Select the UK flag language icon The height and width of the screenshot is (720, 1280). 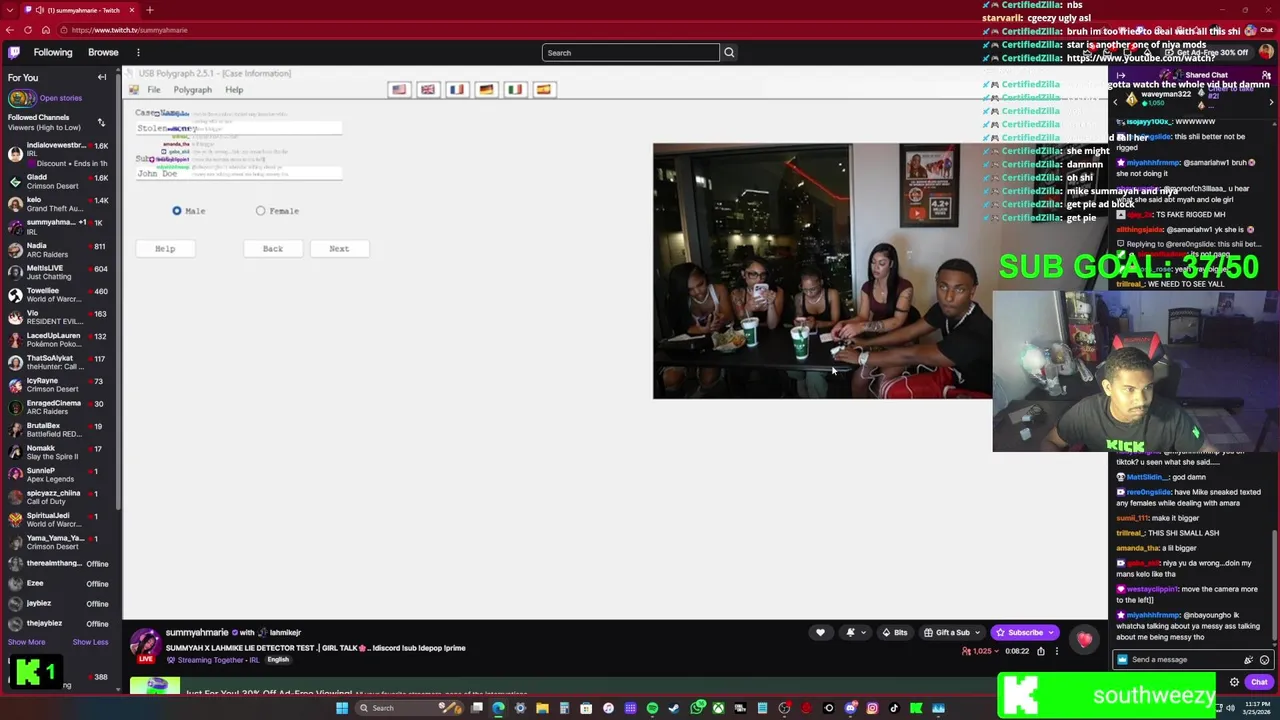click(x=428, y=89)
